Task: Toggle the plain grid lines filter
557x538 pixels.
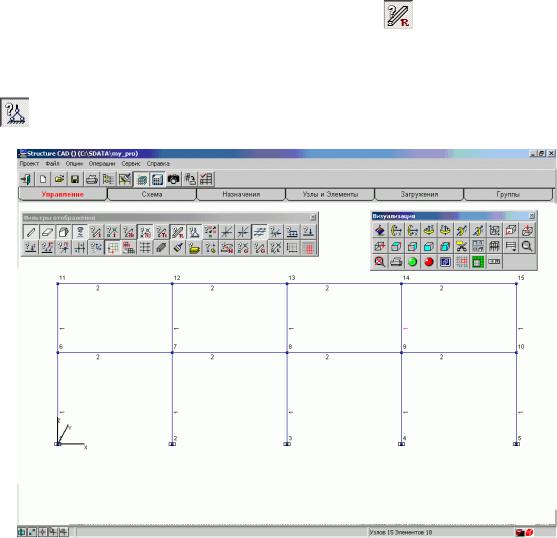Action: click(x=145, y=248)
